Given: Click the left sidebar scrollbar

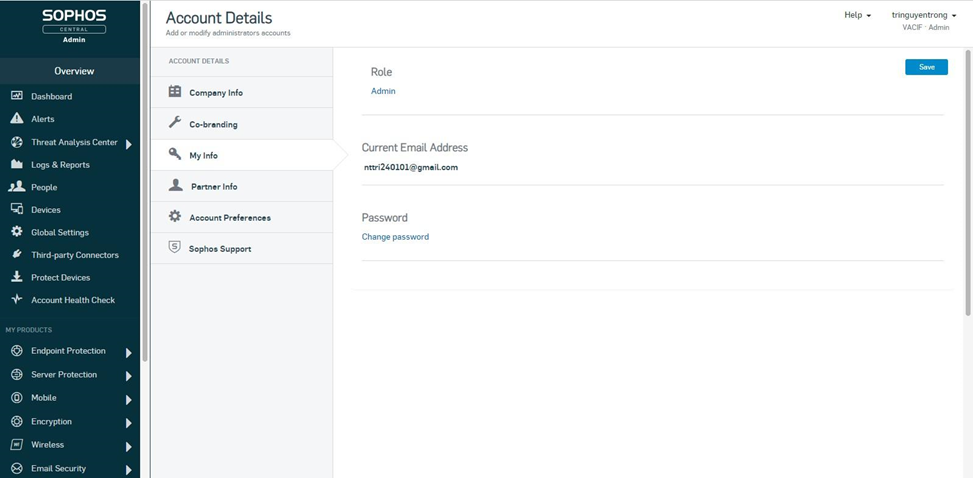Looking at the screenshot, I should click(145, 183).
